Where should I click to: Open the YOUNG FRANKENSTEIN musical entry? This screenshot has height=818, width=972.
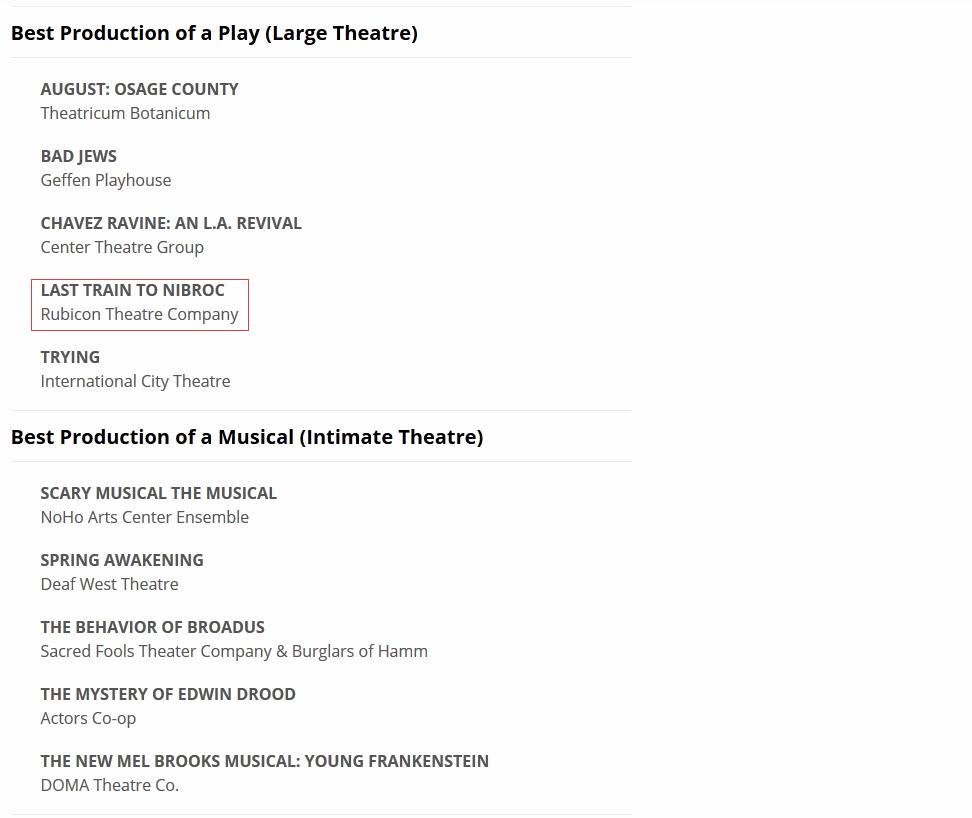pyautogui.click(x=264, y=761)
